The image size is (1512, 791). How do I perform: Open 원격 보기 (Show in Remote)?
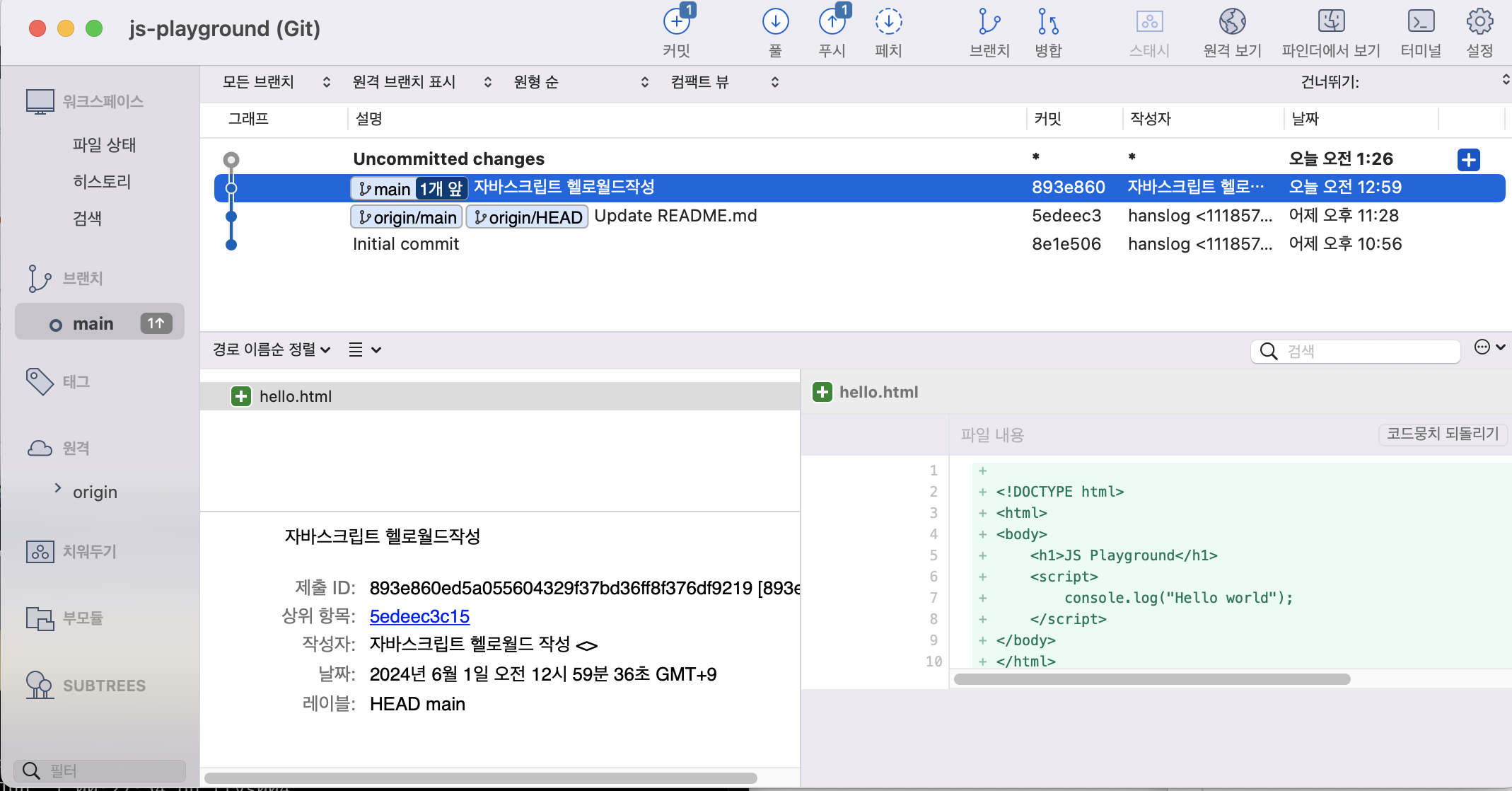pos(1232,32)
